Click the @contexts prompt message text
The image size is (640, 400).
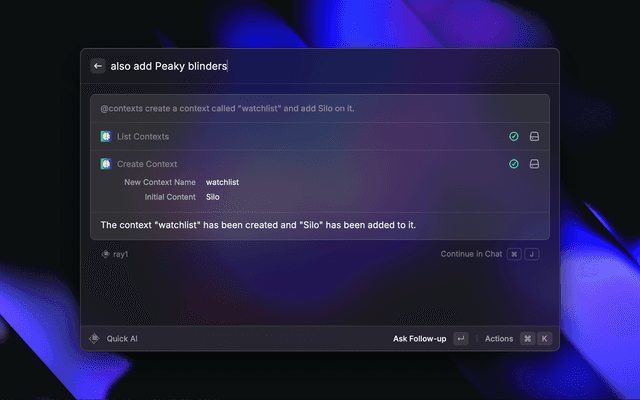pyautogui.click(x=228, y=108)
